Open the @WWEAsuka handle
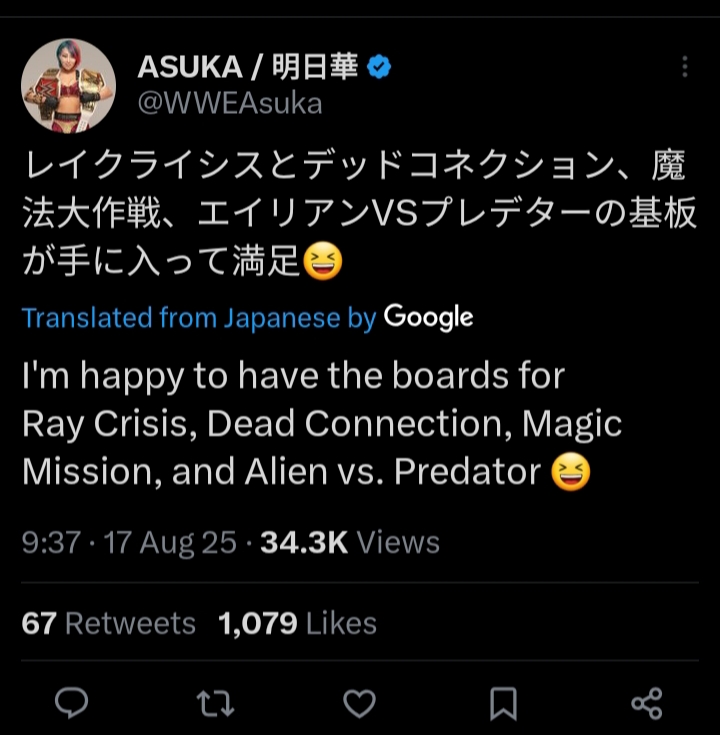Viewport: 720px width, 735px height. pos(230,104)
